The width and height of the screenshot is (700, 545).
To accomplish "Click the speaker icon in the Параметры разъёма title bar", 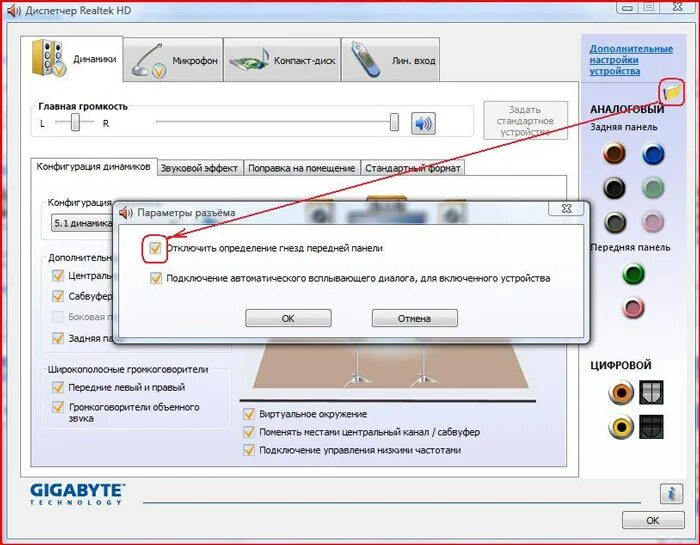I will tap(126, 213).
